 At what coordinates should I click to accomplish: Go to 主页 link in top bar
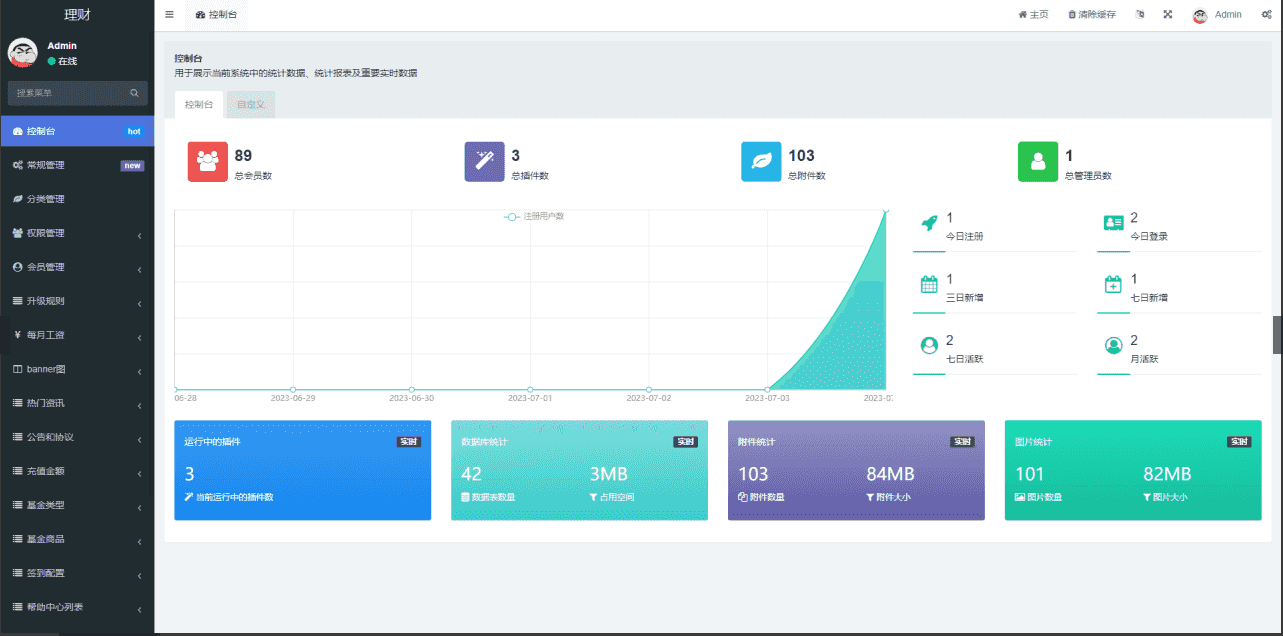click(x=1033, y=15)
